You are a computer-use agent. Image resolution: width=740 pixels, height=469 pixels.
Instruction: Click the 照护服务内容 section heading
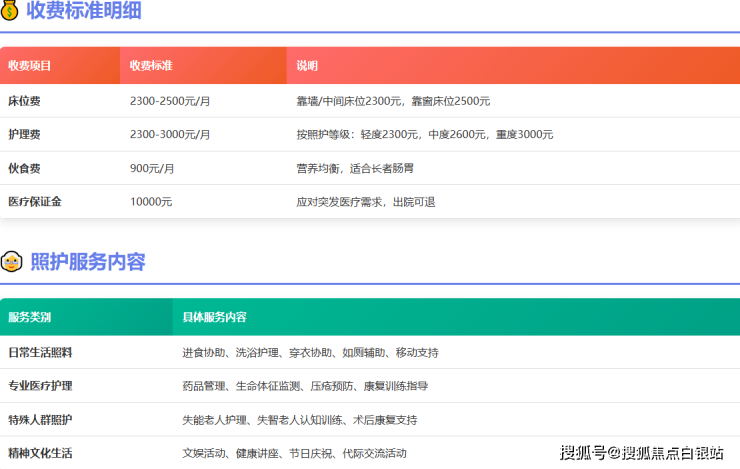87,262
